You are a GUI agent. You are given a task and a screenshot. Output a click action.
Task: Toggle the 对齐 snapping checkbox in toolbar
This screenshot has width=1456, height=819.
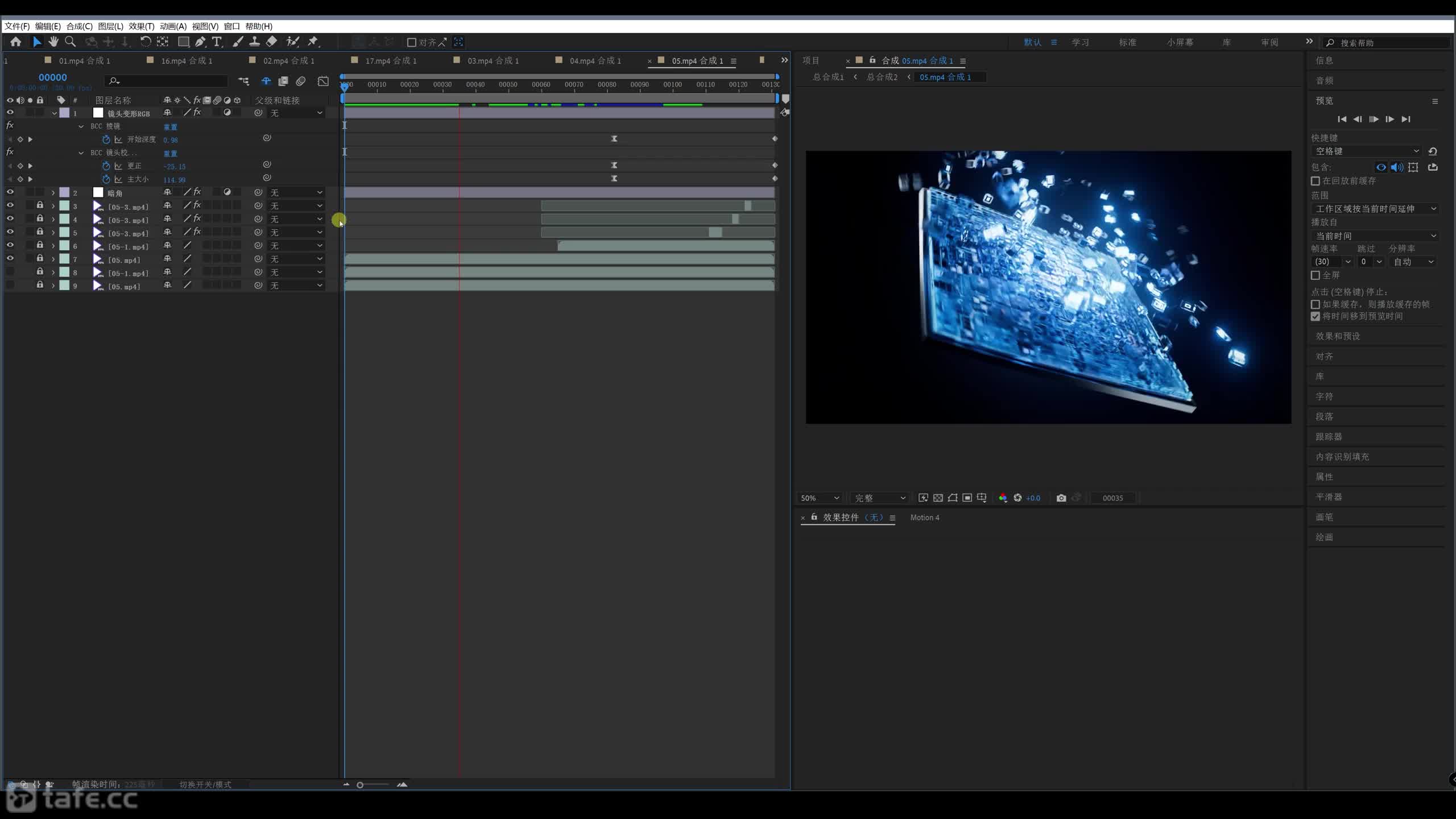pyautogui.click(x=412, y=42)
